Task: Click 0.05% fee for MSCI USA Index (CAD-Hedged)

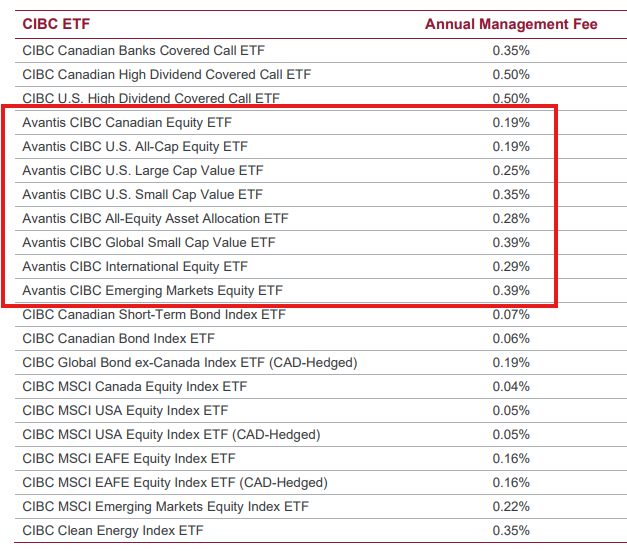Action: tap(511, 435)
